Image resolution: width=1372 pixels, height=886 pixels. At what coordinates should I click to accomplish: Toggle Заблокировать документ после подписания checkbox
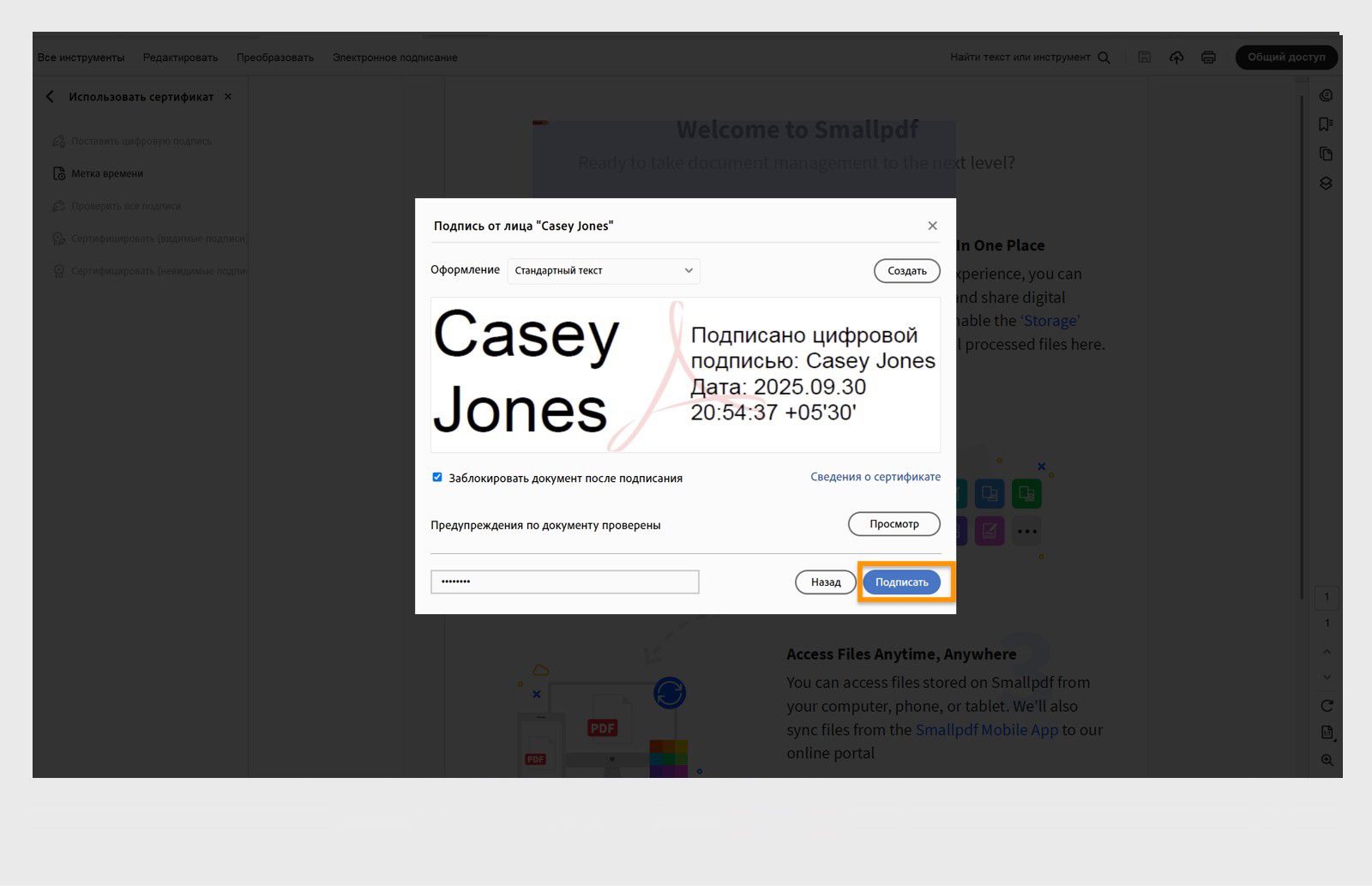[x=437, y=478]
